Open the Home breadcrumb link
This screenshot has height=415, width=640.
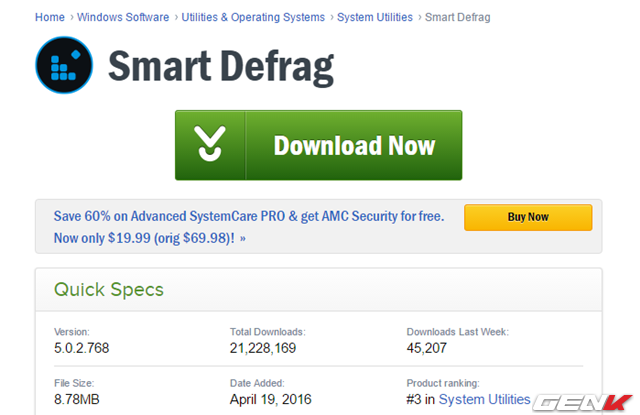[50, 17]
